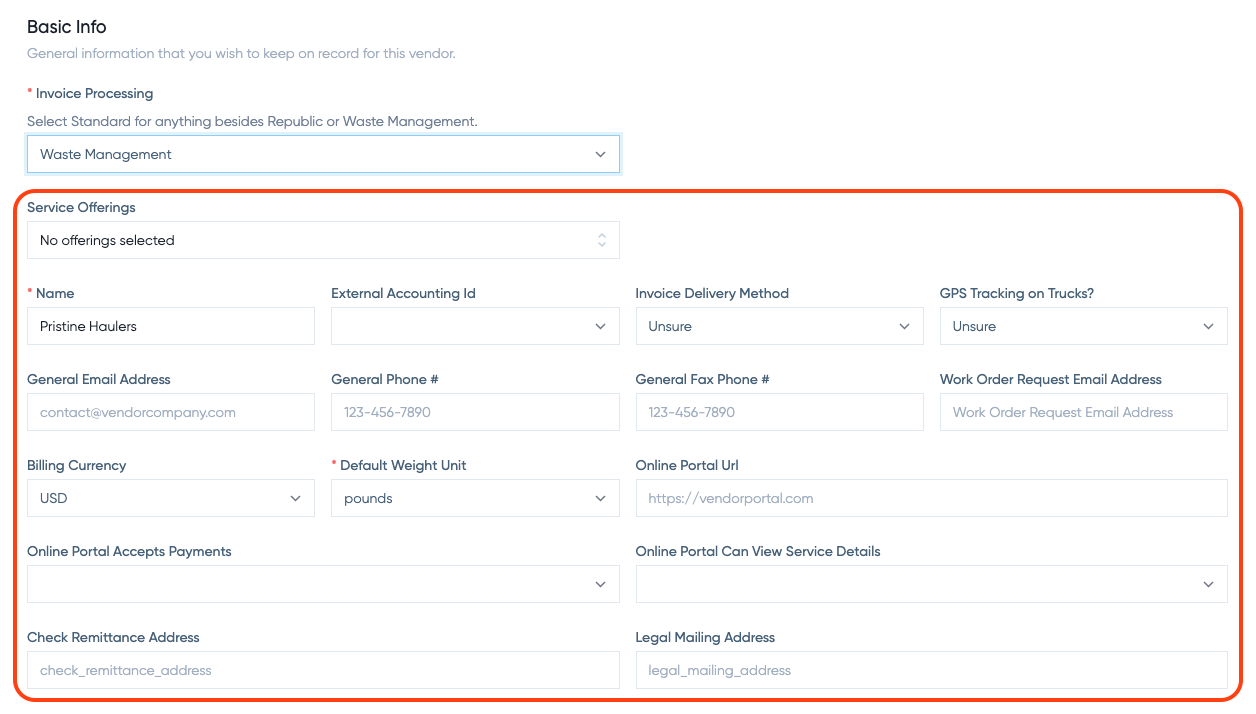Open the Invoice Processing dropdown showing Waste Management
This screenshot has width=1256, height=714.
[x=323, y=153]
